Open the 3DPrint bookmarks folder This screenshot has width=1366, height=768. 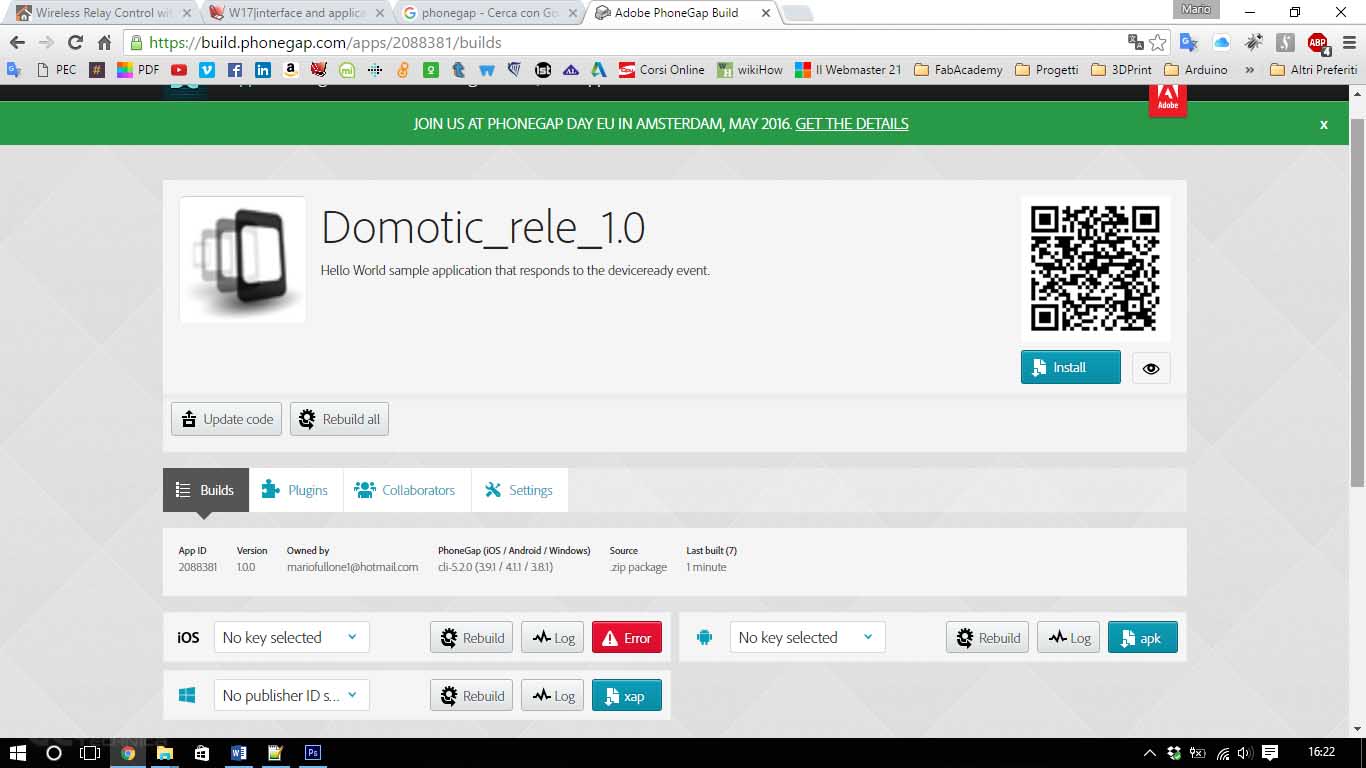coord(1121,70)
